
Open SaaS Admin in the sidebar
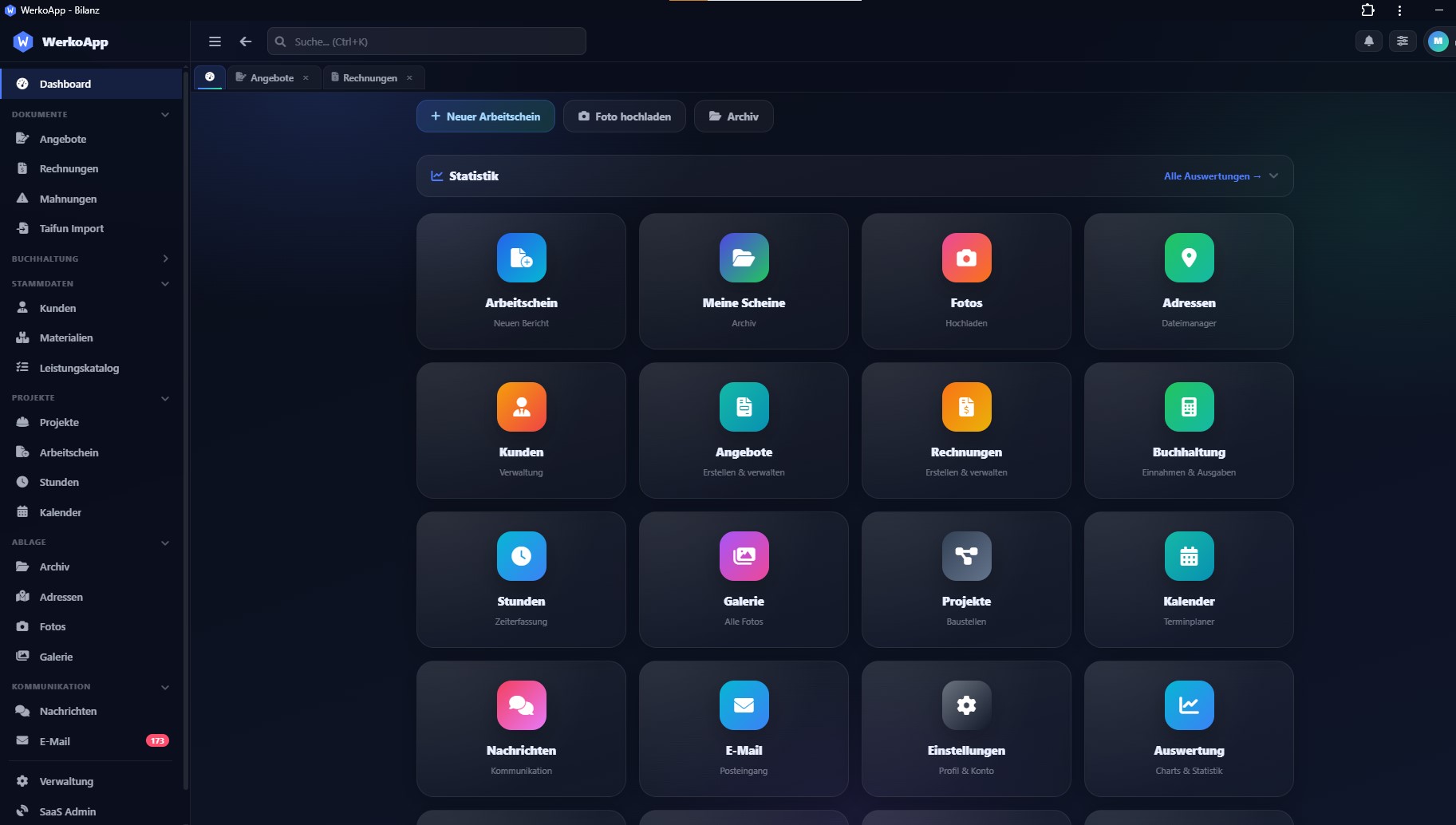pyautogui.click(x=92, y=811)
